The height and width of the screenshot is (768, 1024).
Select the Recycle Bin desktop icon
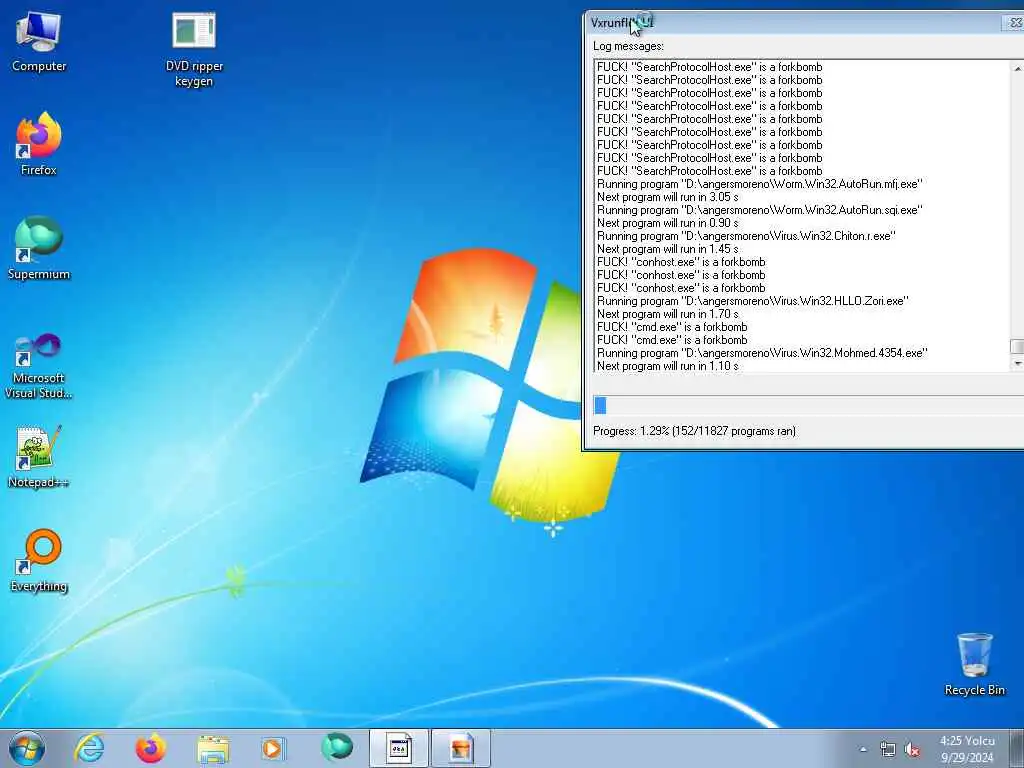[974, 664]
